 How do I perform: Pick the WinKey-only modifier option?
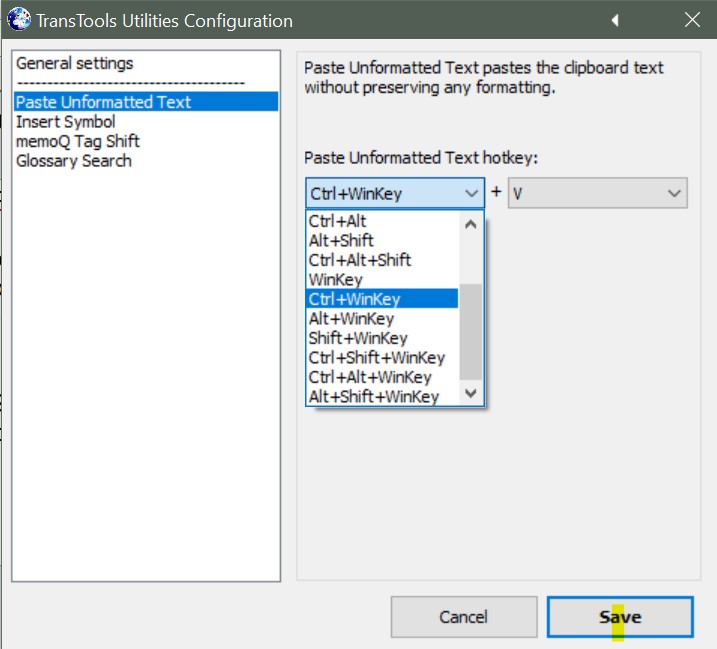point(336,280)
